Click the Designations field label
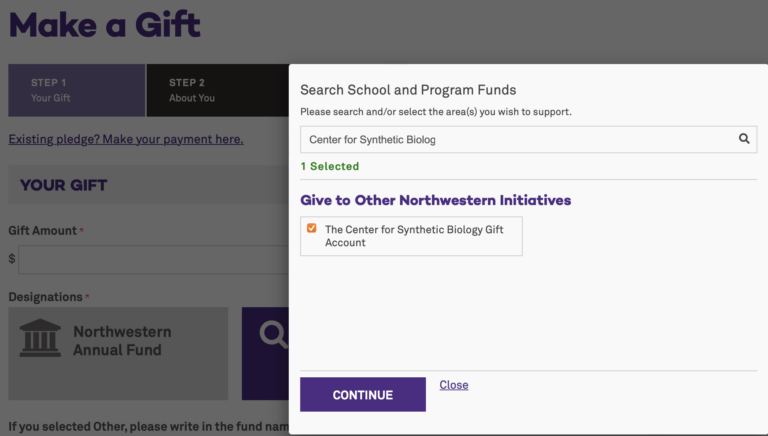768x436 pixels. click(x=45, y=297)
